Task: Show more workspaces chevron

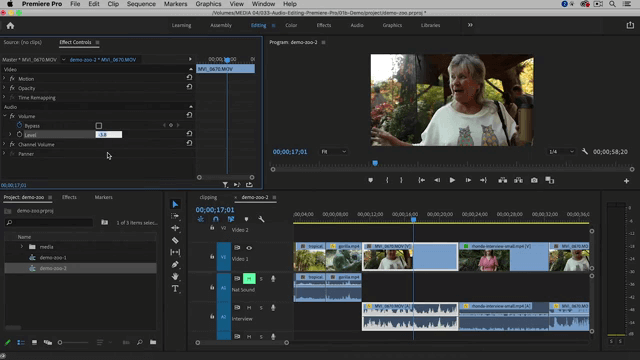Action: pyautogui.click(x=470, y=25)
